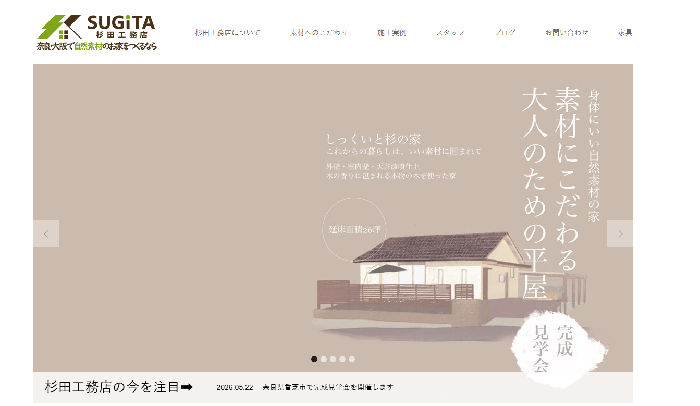Image resolution: width=700 pixels, height=406 pixels.
Task: Go to the 施工実例 page
Action: tap(392, 33)
